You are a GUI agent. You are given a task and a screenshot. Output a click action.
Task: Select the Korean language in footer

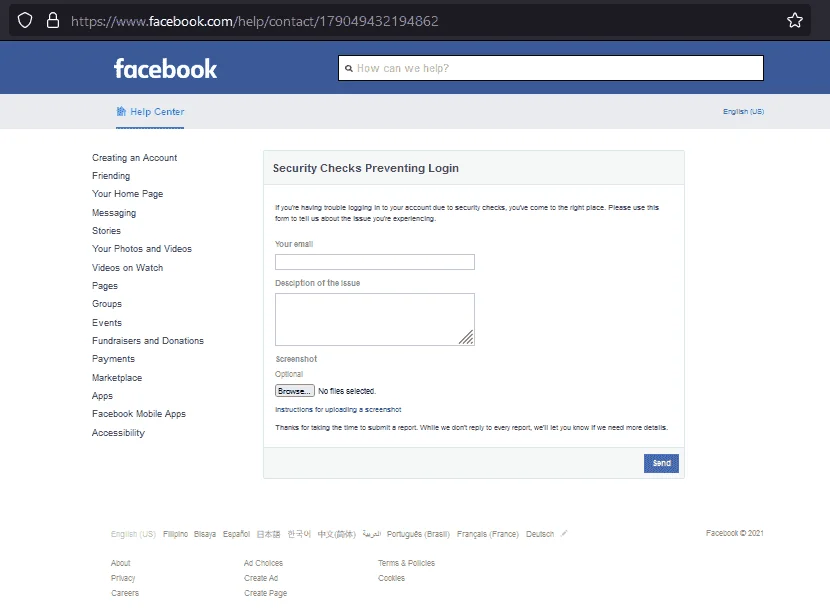pos(299,534)
